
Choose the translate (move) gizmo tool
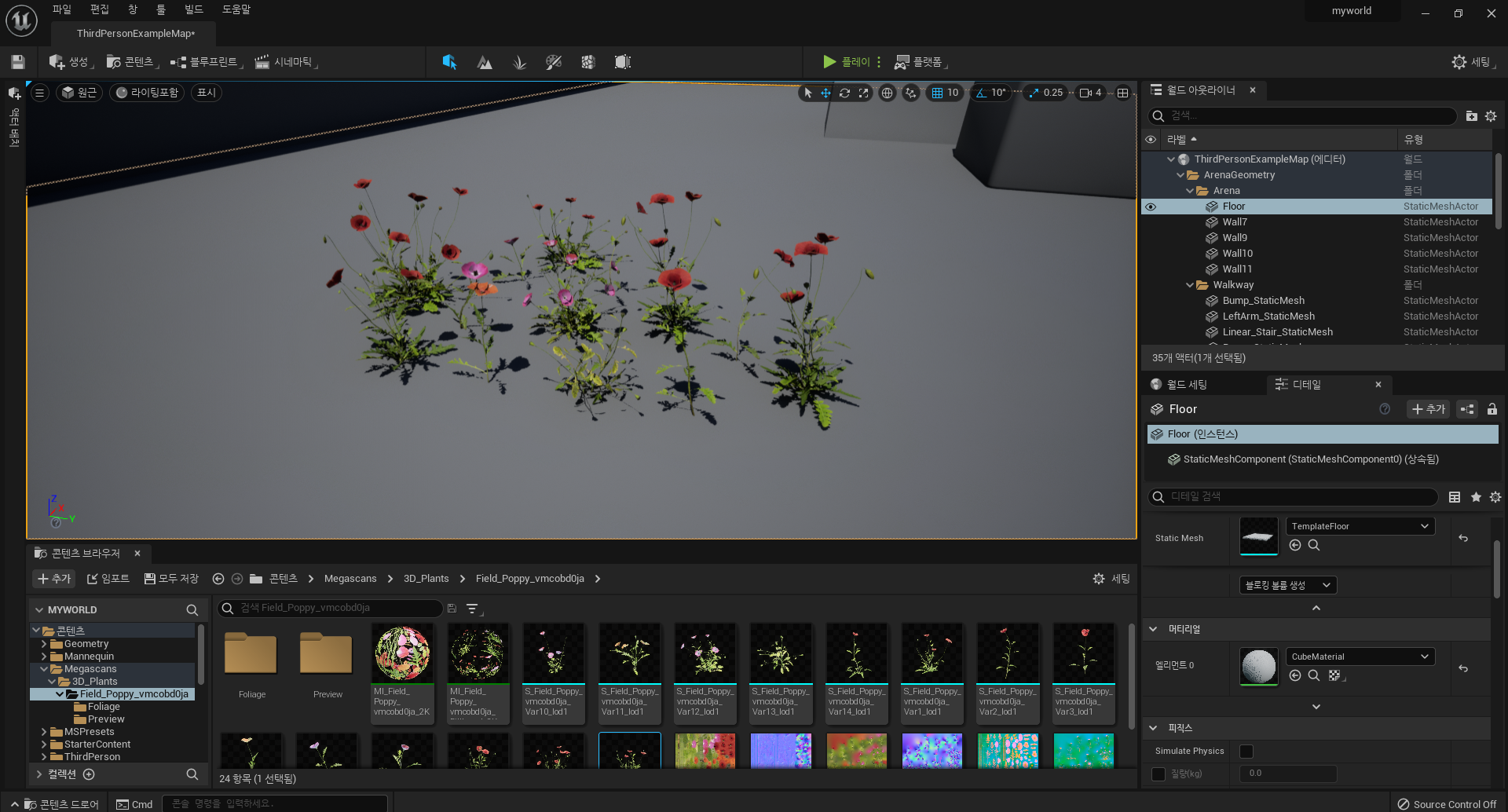(825, 93)
